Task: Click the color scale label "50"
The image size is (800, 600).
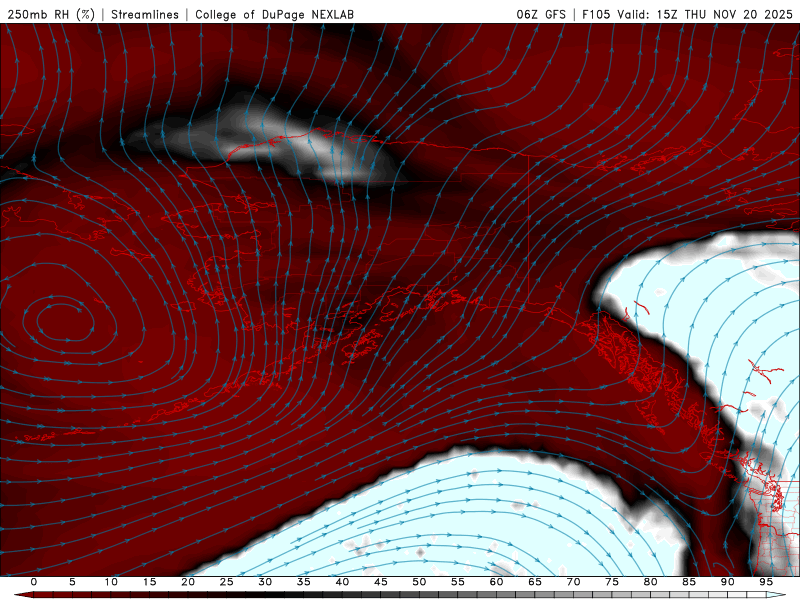Action: 419,582
